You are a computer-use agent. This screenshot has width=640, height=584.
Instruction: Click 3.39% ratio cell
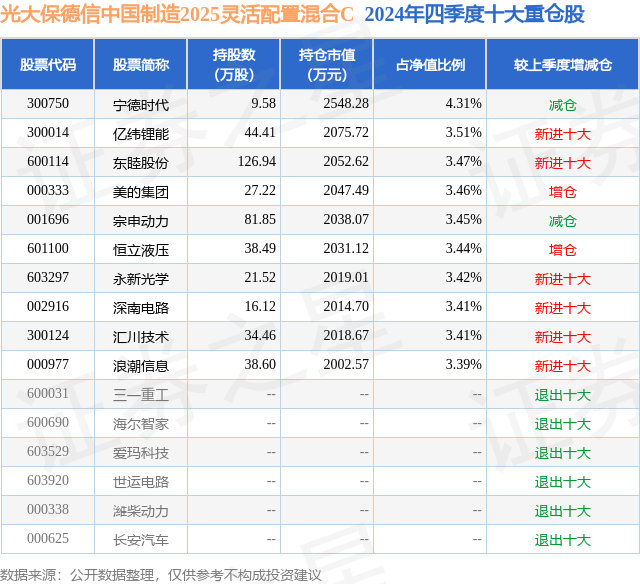pyautogui.click(x=463, y=364)
